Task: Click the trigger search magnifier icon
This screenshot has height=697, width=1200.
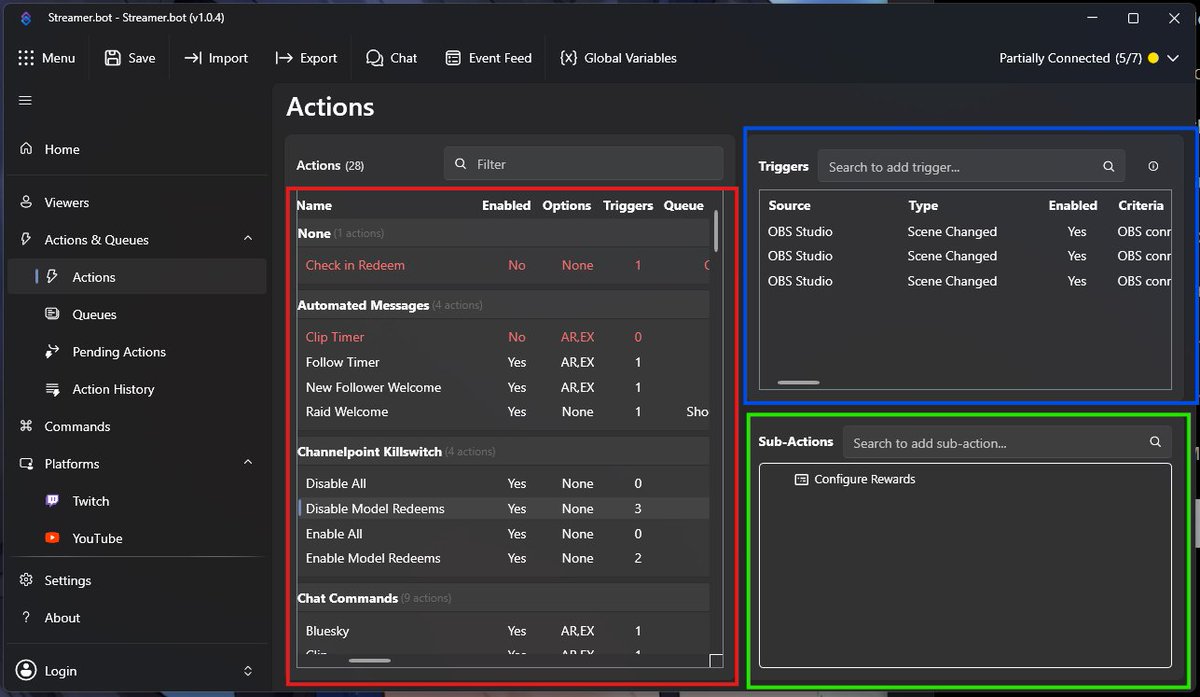Action: click(1108, 167)
